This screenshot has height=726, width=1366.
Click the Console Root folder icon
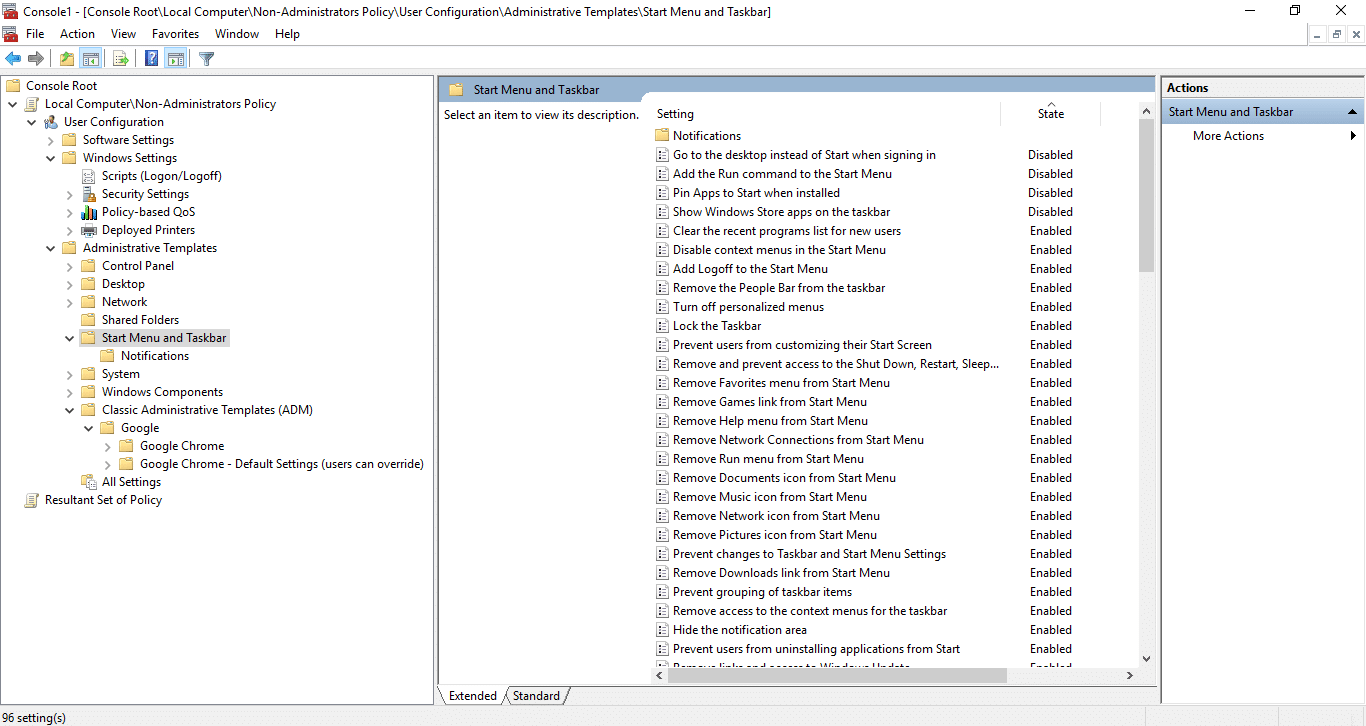tap(13, 86)
